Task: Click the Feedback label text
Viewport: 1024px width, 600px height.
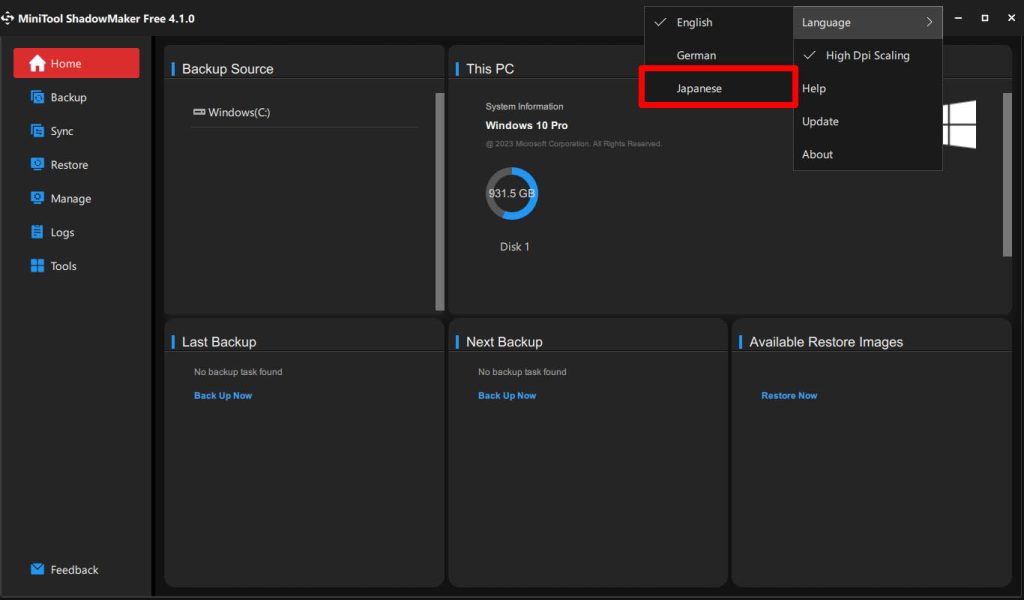Action: (x=74, y=570)
